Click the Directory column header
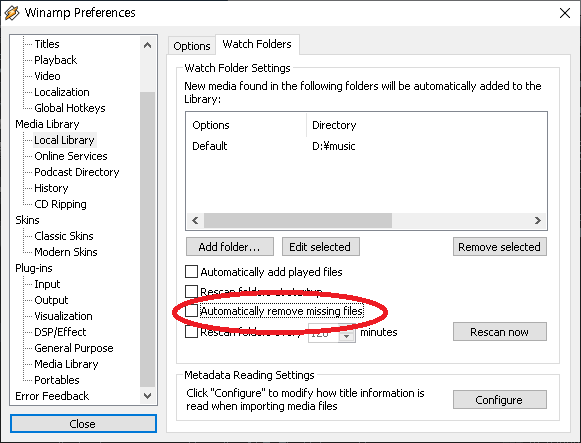This screenshot has width=581, height=443. click(334, 125)
